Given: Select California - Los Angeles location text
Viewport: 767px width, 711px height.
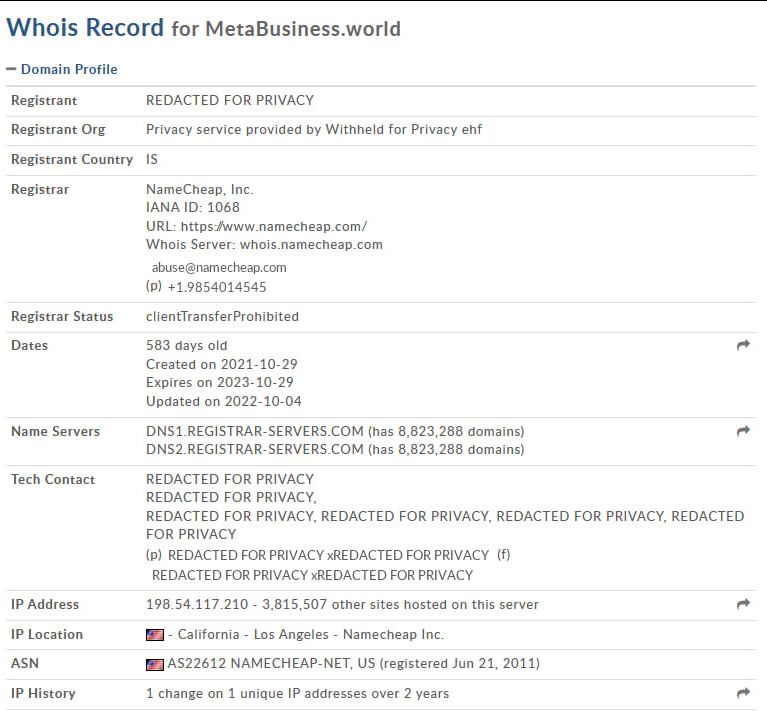Looking at the screenshot, I should click(x=253, y=635).
